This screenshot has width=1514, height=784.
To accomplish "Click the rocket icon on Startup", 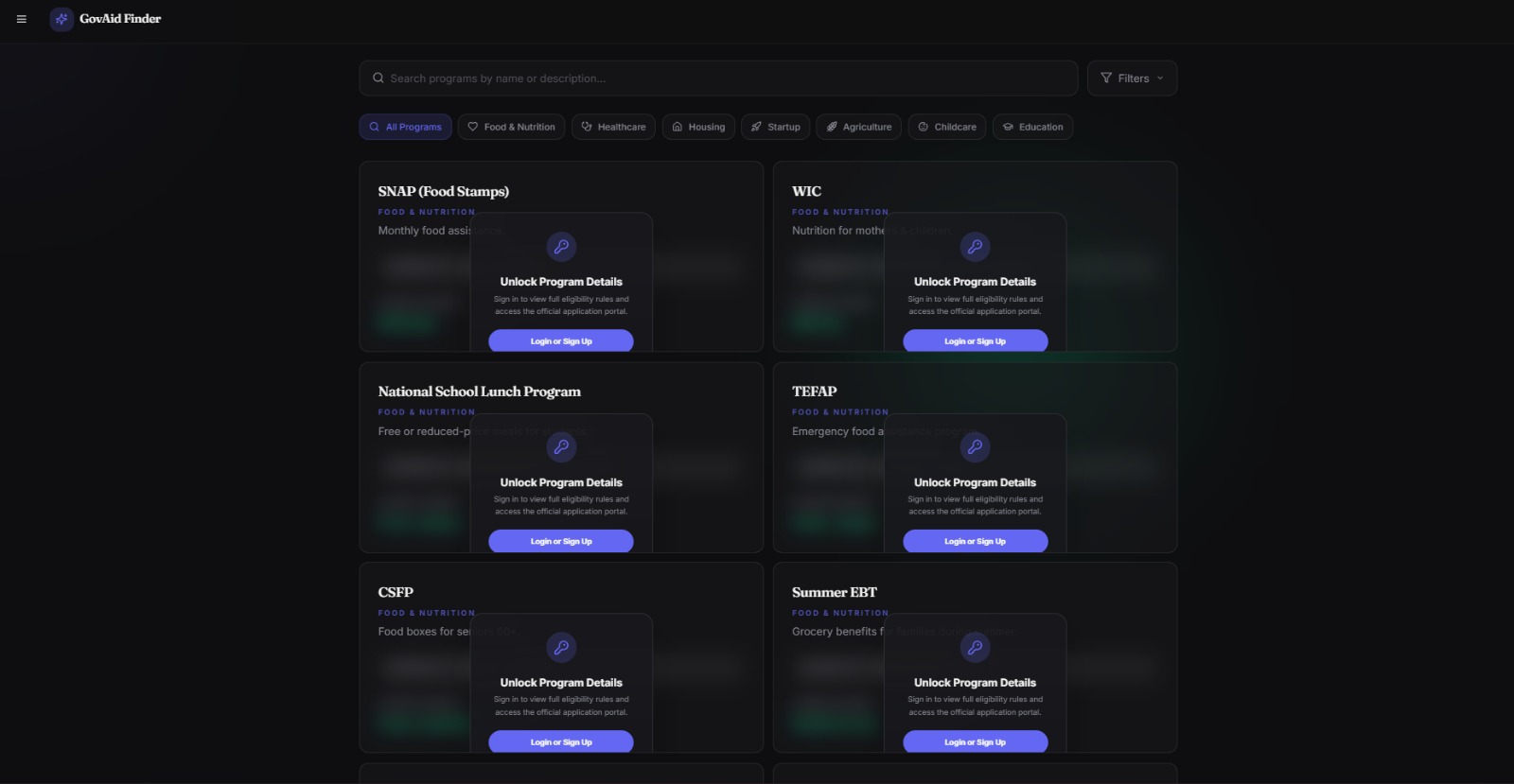I will pyautogui.click(x=757, y=127).
